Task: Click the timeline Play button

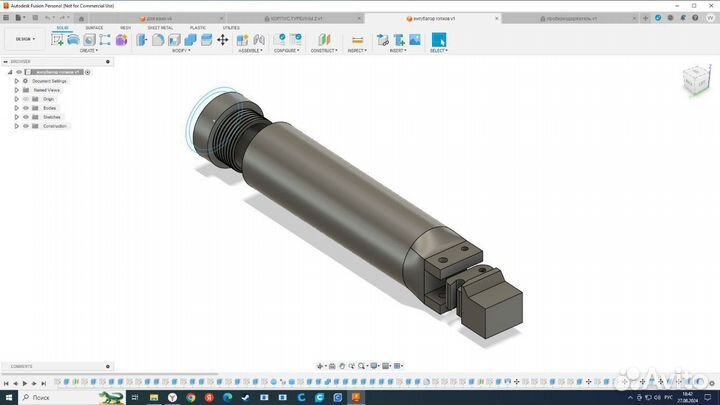Action: tap(27, 383)
